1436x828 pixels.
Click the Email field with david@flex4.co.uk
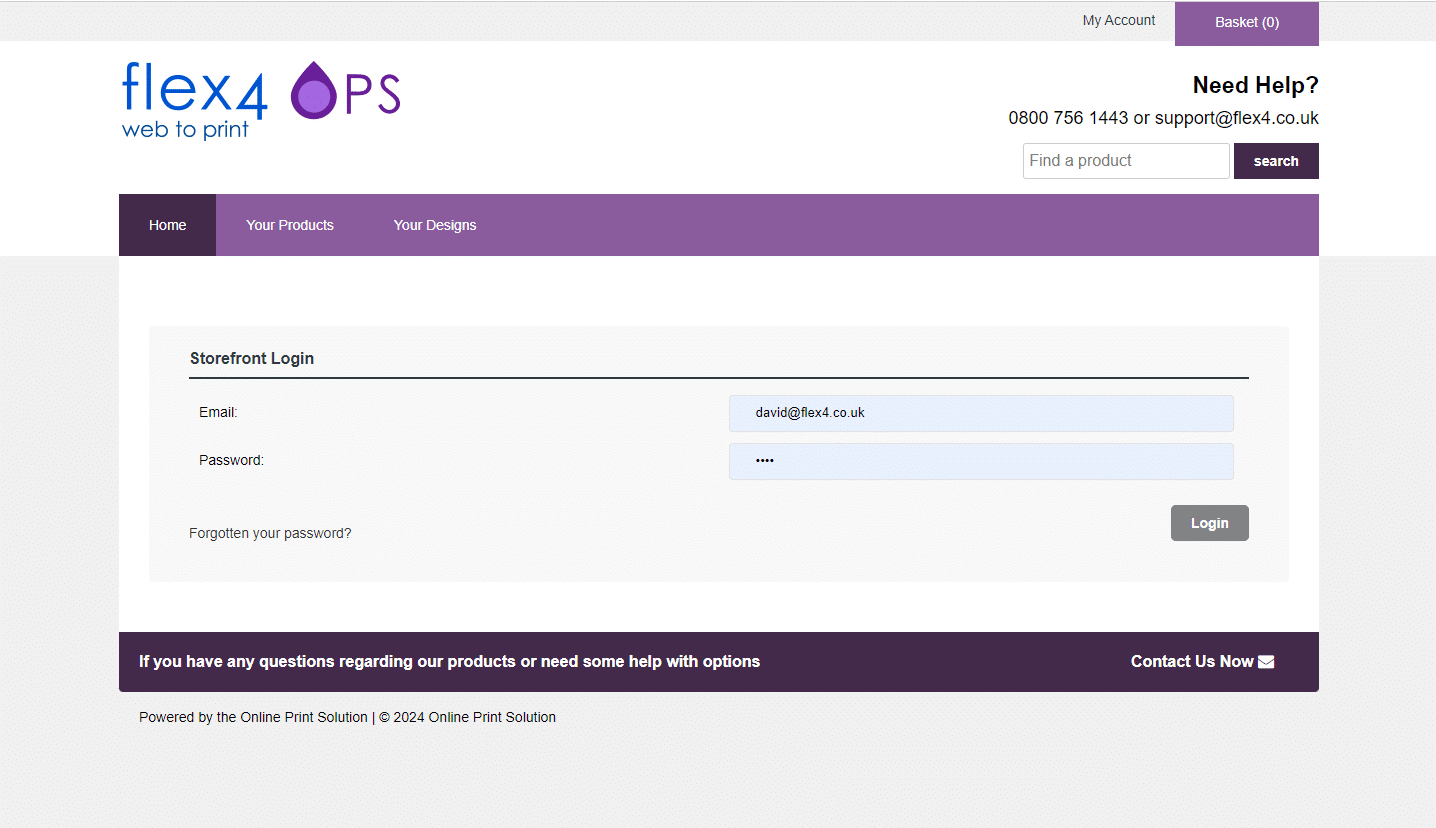coord(981,413)
